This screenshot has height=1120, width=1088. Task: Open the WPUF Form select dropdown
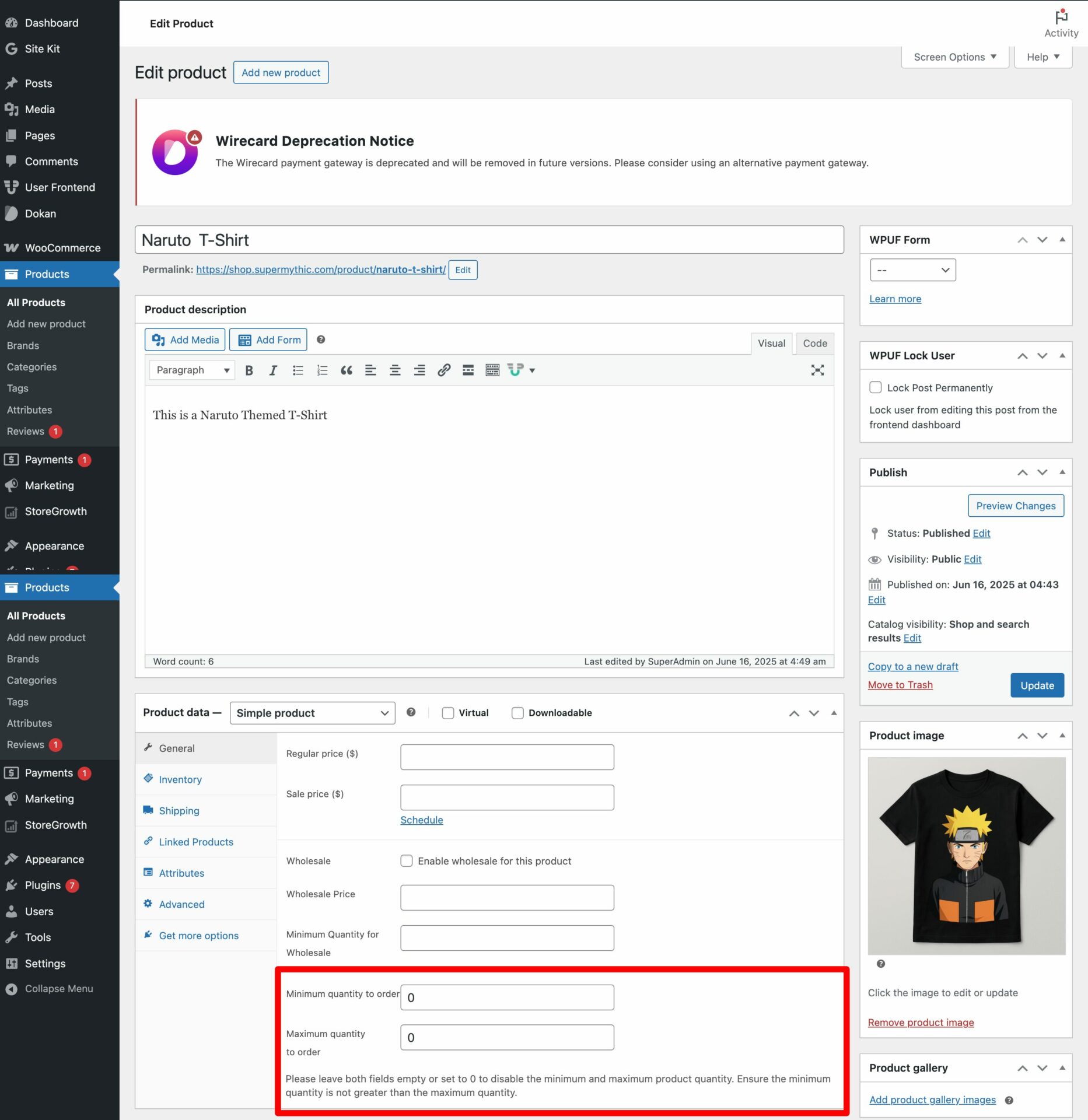(x=913, y=270)
